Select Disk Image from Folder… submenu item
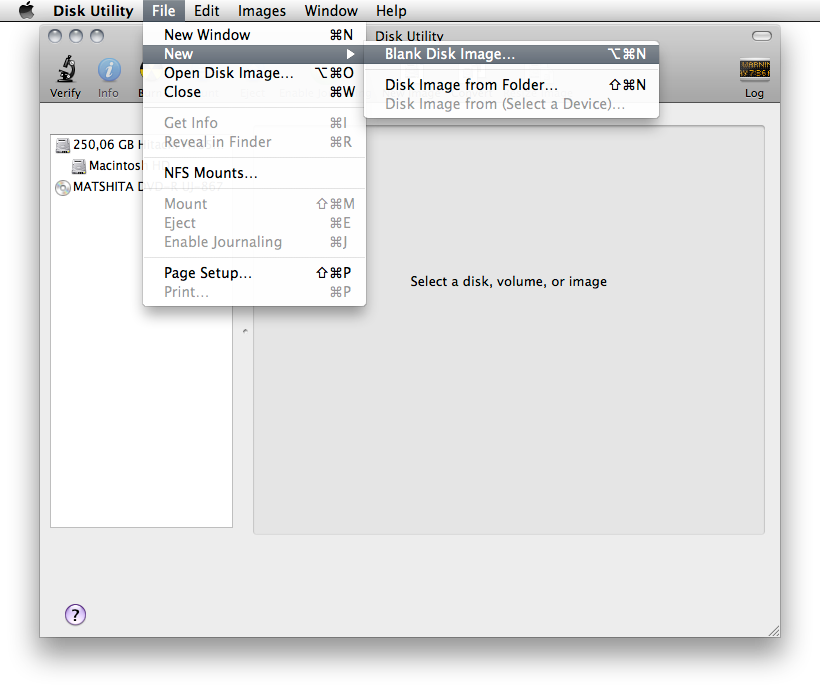820x692 pixels. [511, 85]
